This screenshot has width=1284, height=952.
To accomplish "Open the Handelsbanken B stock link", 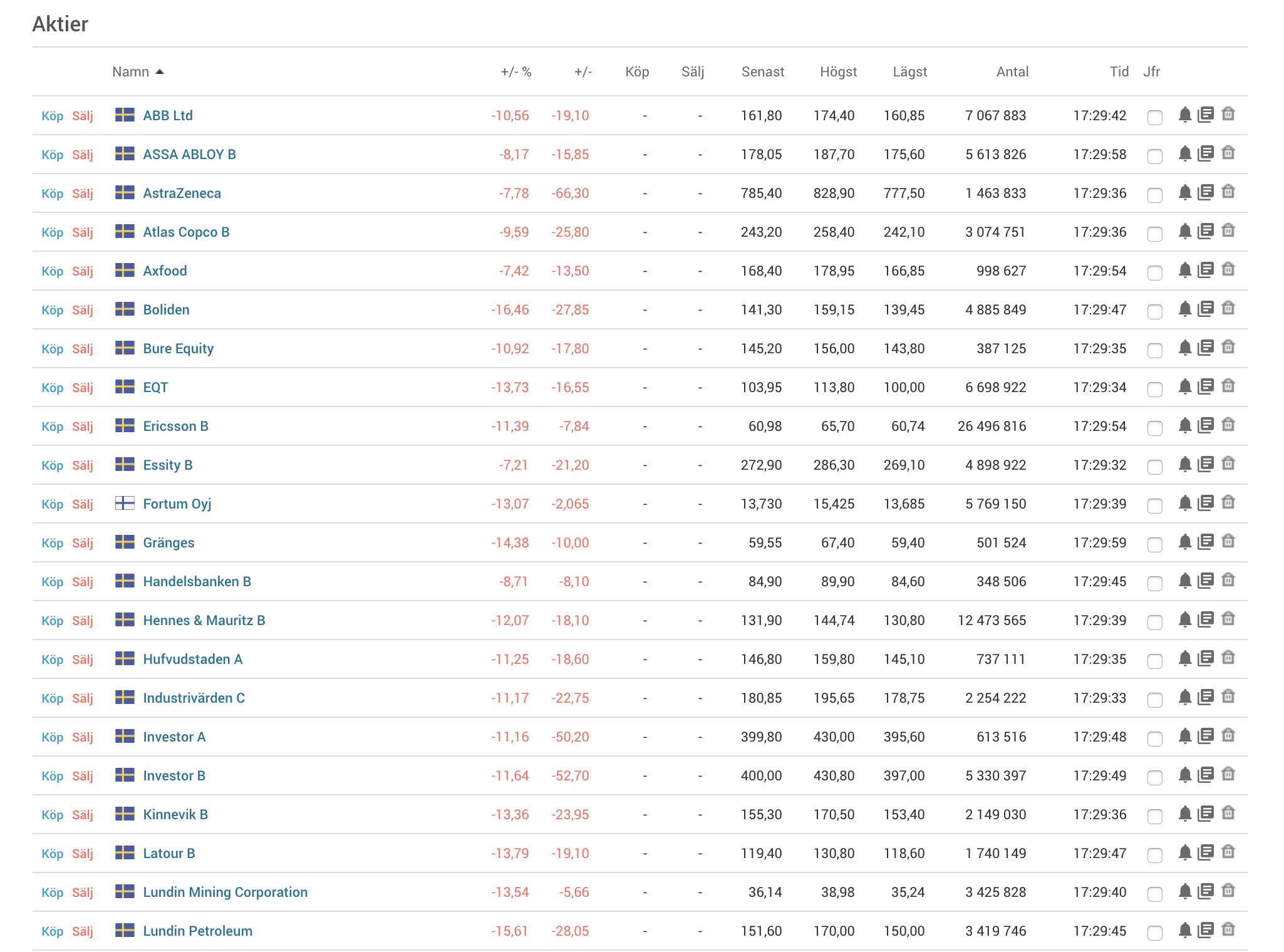I will [x=197, y=581].
